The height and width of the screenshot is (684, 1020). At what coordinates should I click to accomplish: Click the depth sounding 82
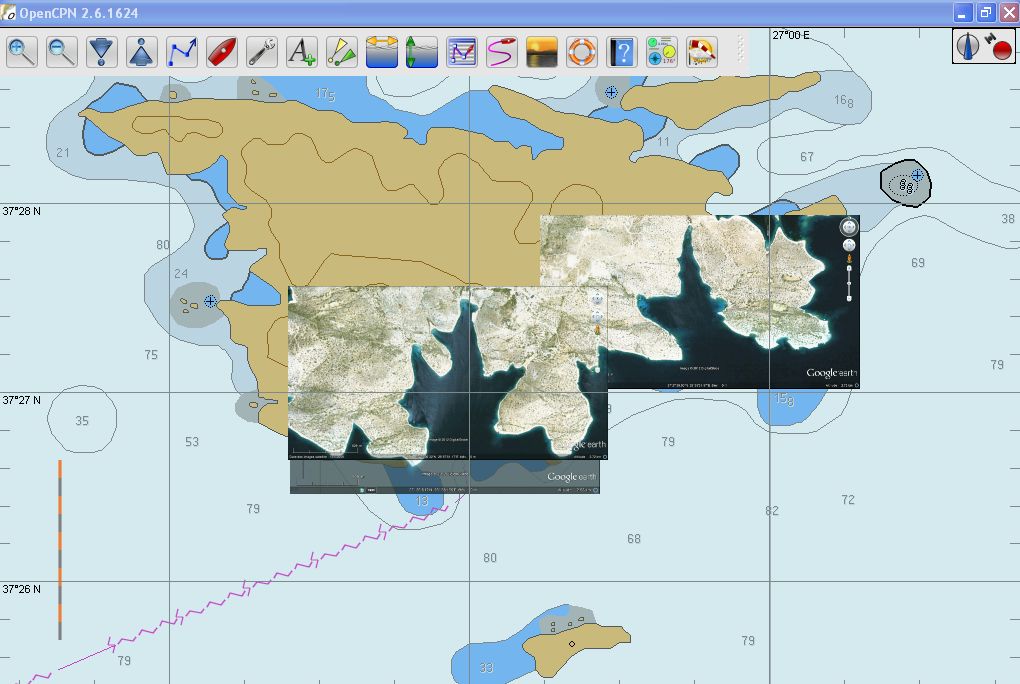[772, 511]
